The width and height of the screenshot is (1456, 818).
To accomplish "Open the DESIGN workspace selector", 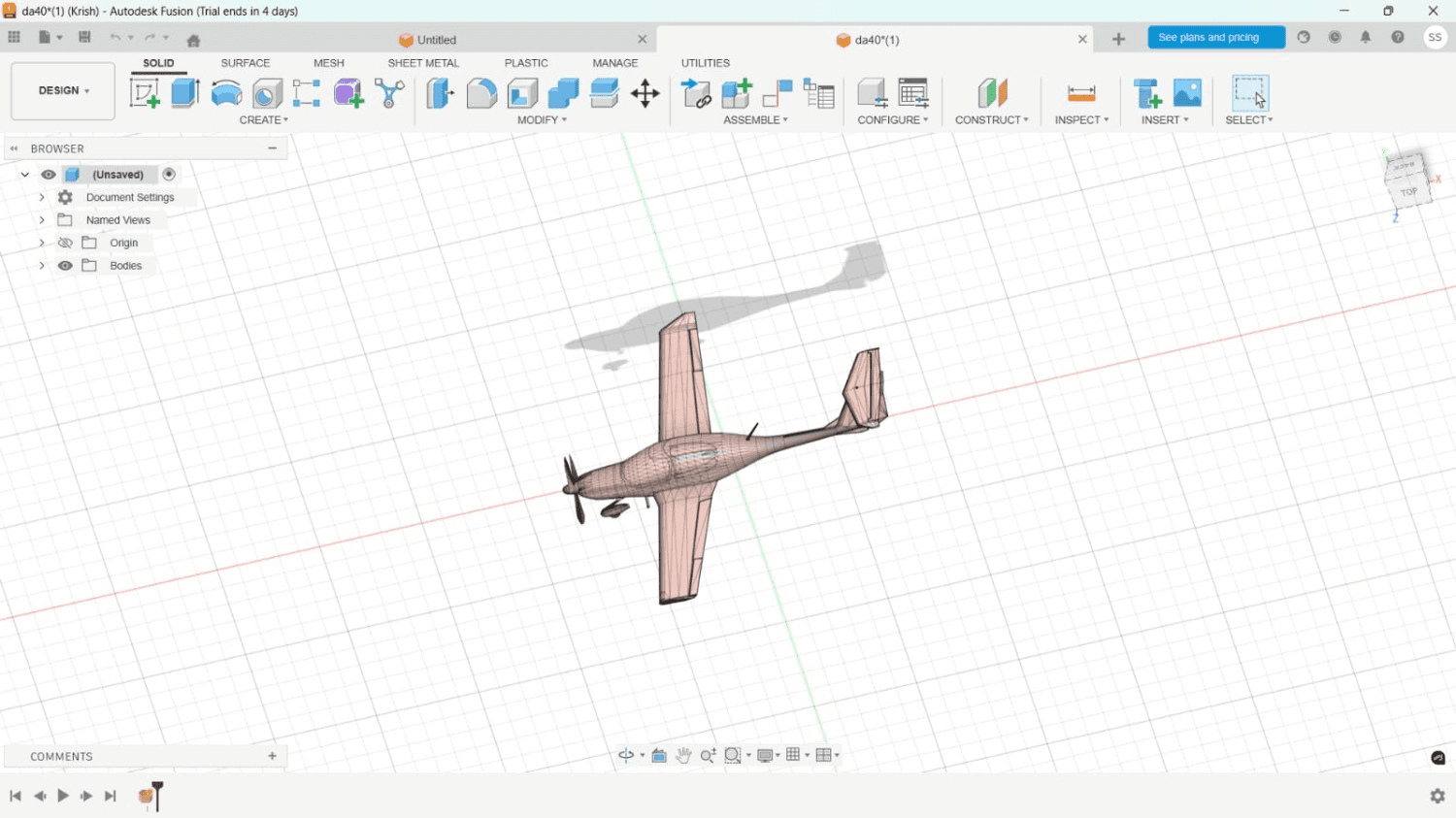I will pos(62,90).
